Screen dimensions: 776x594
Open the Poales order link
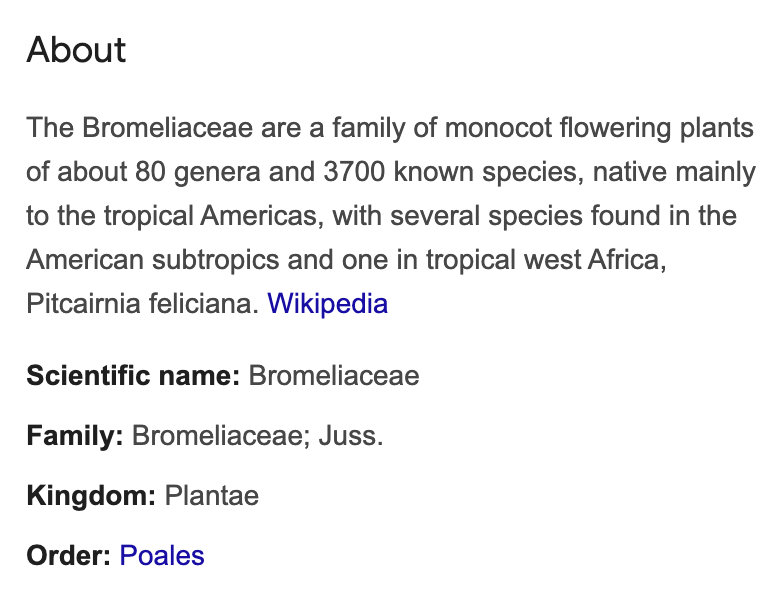162,555
